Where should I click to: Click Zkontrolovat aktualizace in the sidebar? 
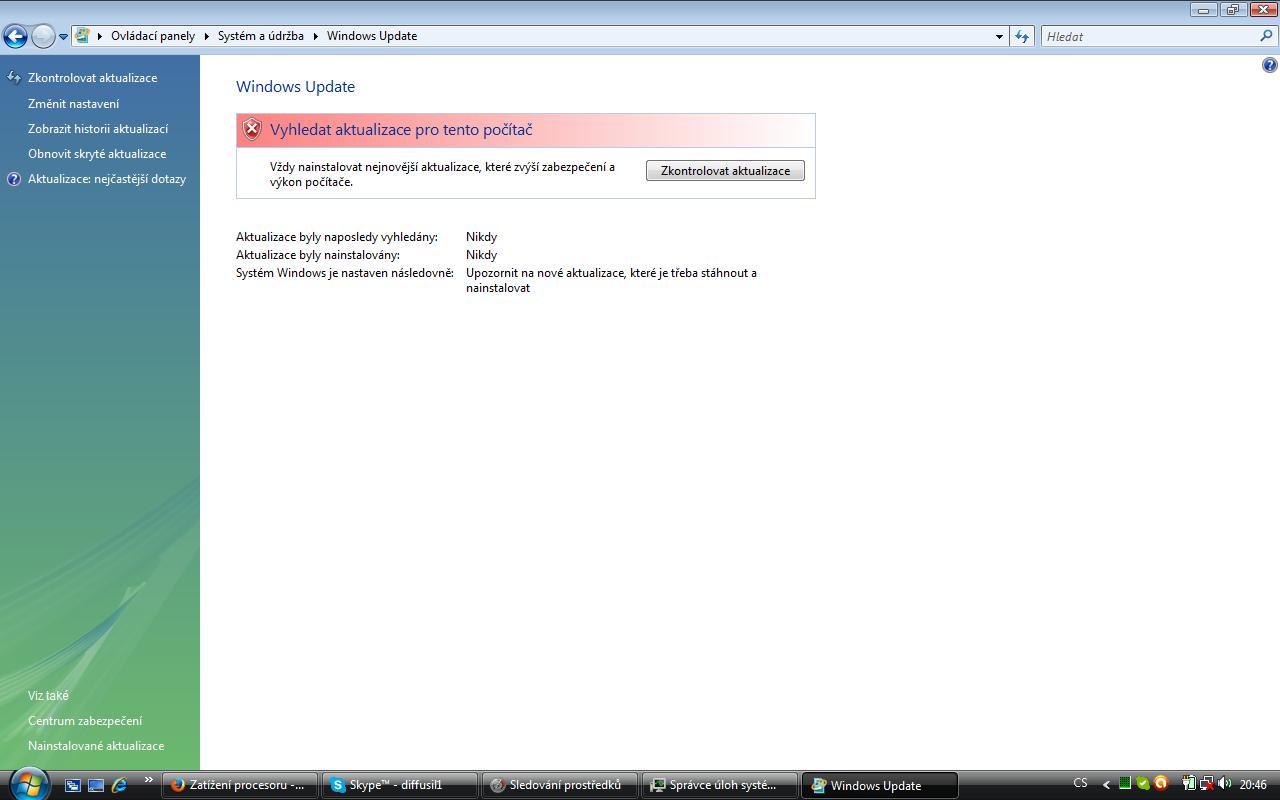point(92,78)
